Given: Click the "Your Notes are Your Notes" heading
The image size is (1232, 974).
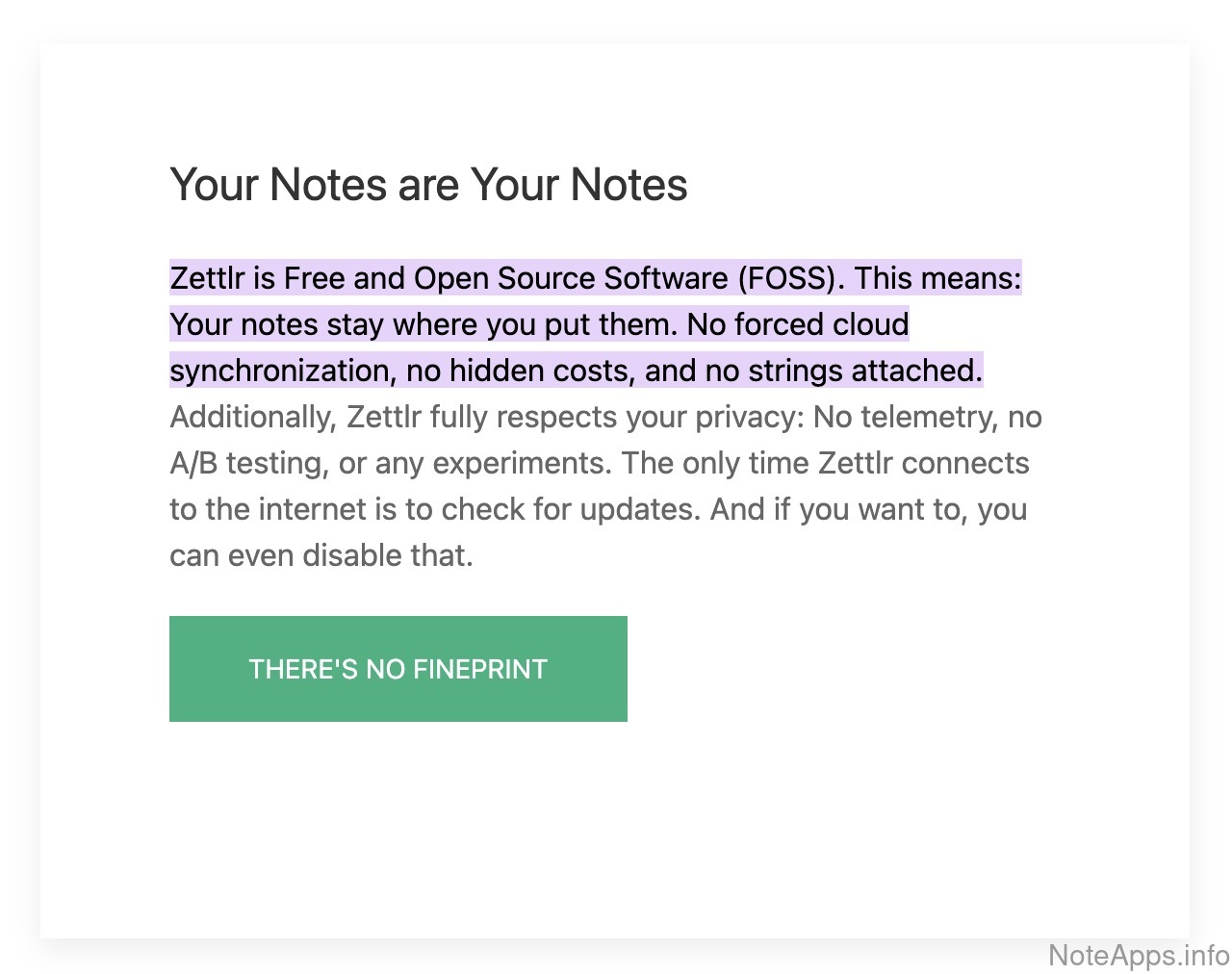Looking at the screenshot, I should pos(428,185).
